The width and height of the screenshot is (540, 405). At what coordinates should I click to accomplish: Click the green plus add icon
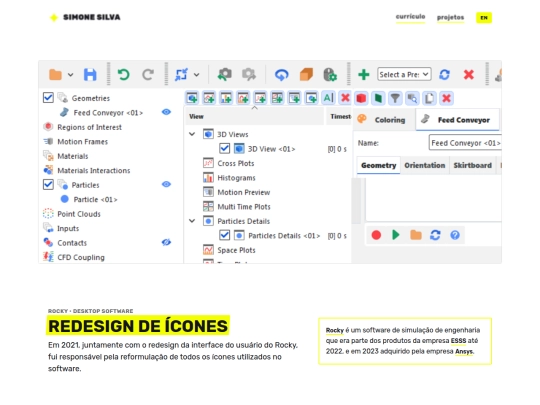(x=364, y=74)
